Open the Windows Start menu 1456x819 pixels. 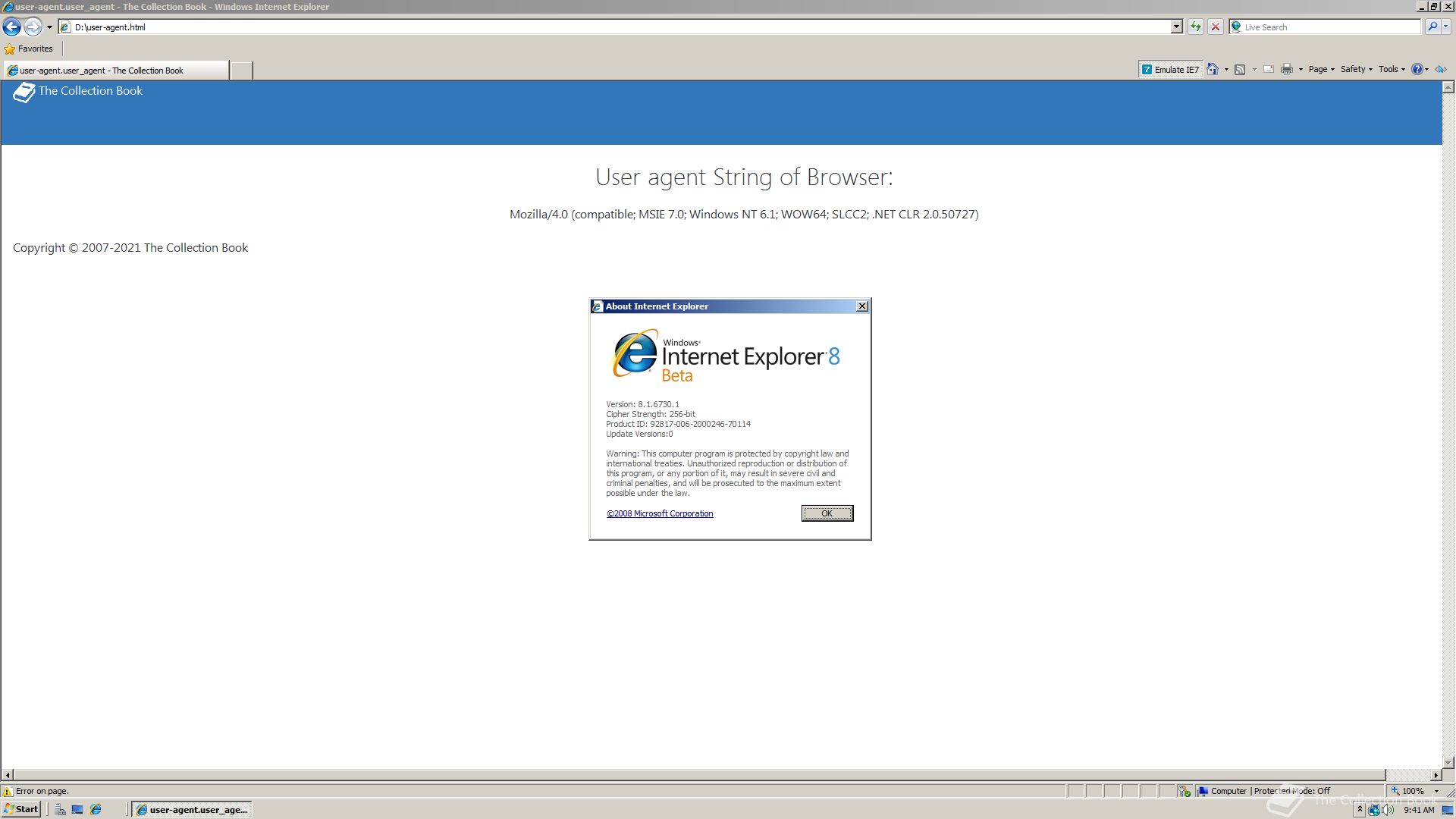tap(21, 809)
